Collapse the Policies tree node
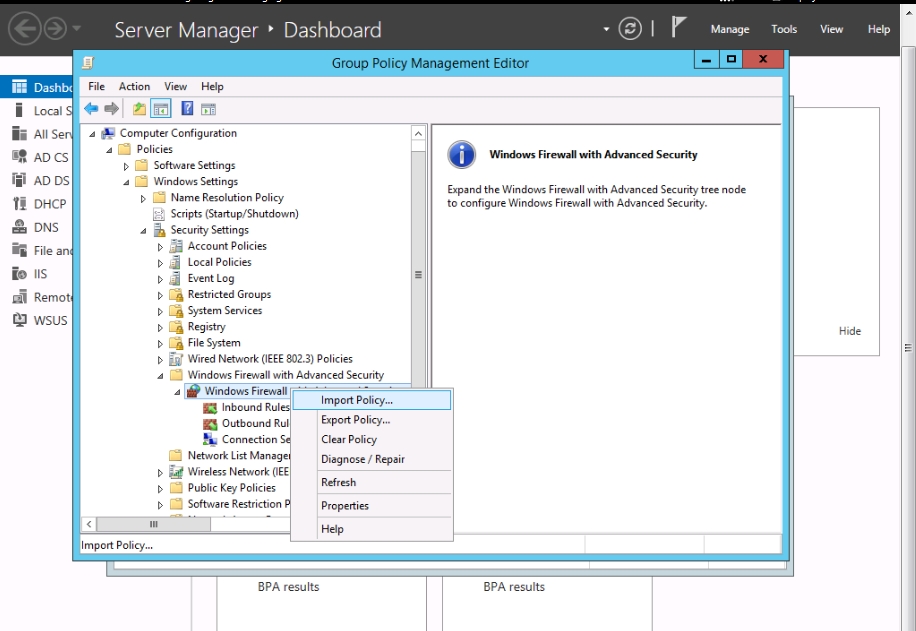This screenshot has height=631, width=916. (x=109, y=150)
